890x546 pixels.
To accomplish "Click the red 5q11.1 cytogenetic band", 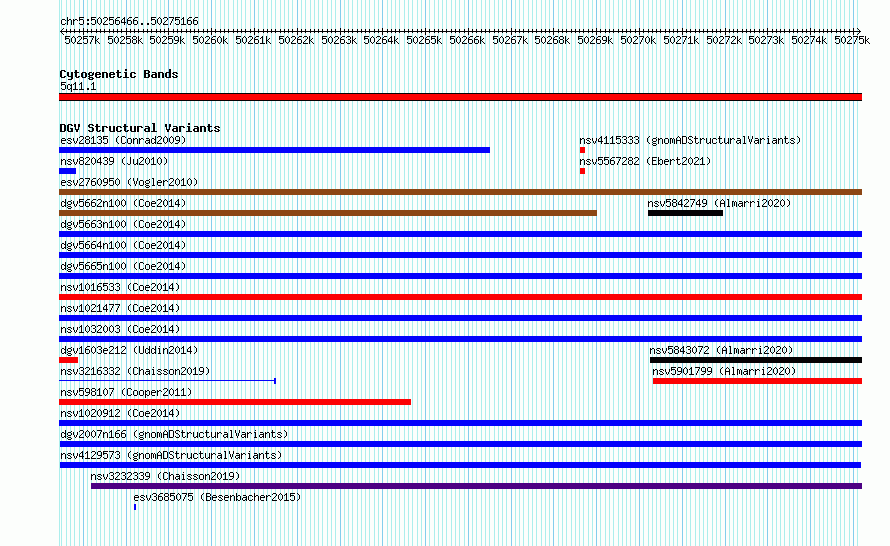I will pos(460,97).
